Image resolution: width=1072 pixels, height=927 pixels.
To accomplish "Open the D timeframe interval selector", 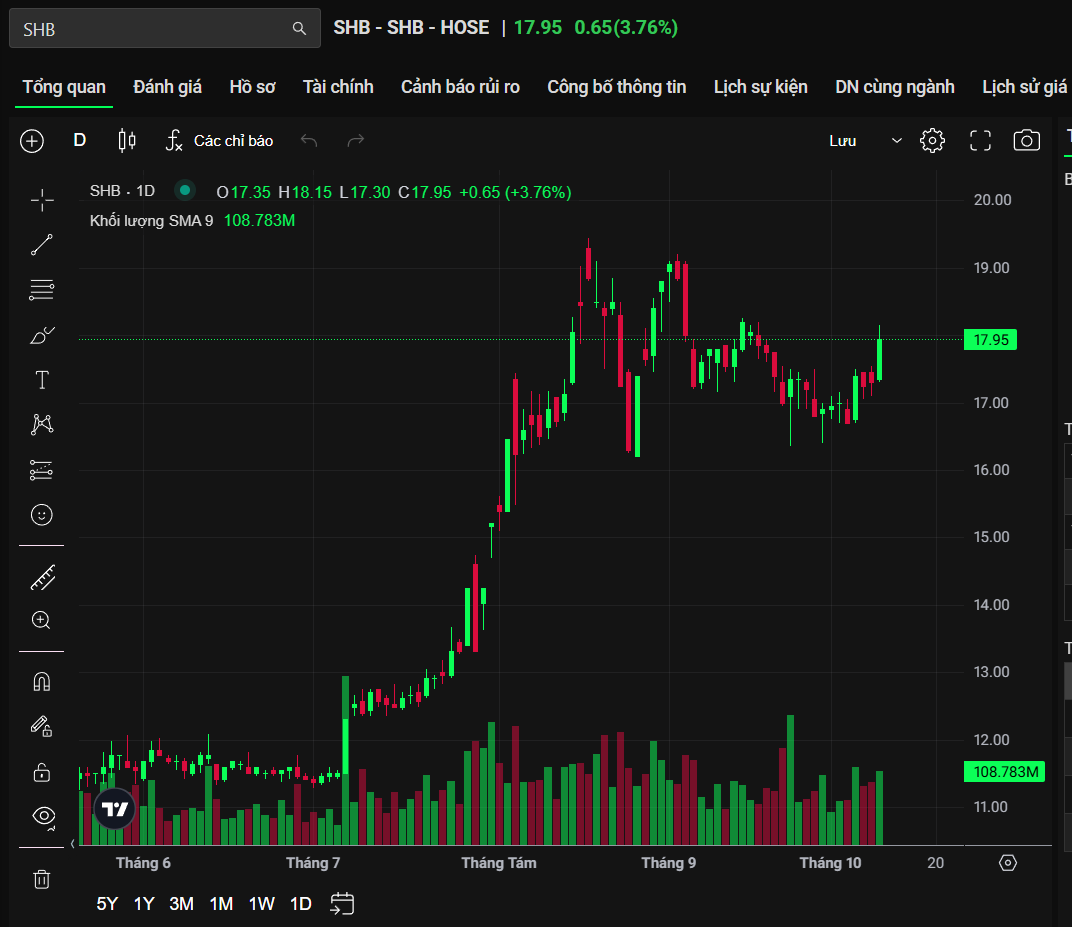I will [80, 141].
